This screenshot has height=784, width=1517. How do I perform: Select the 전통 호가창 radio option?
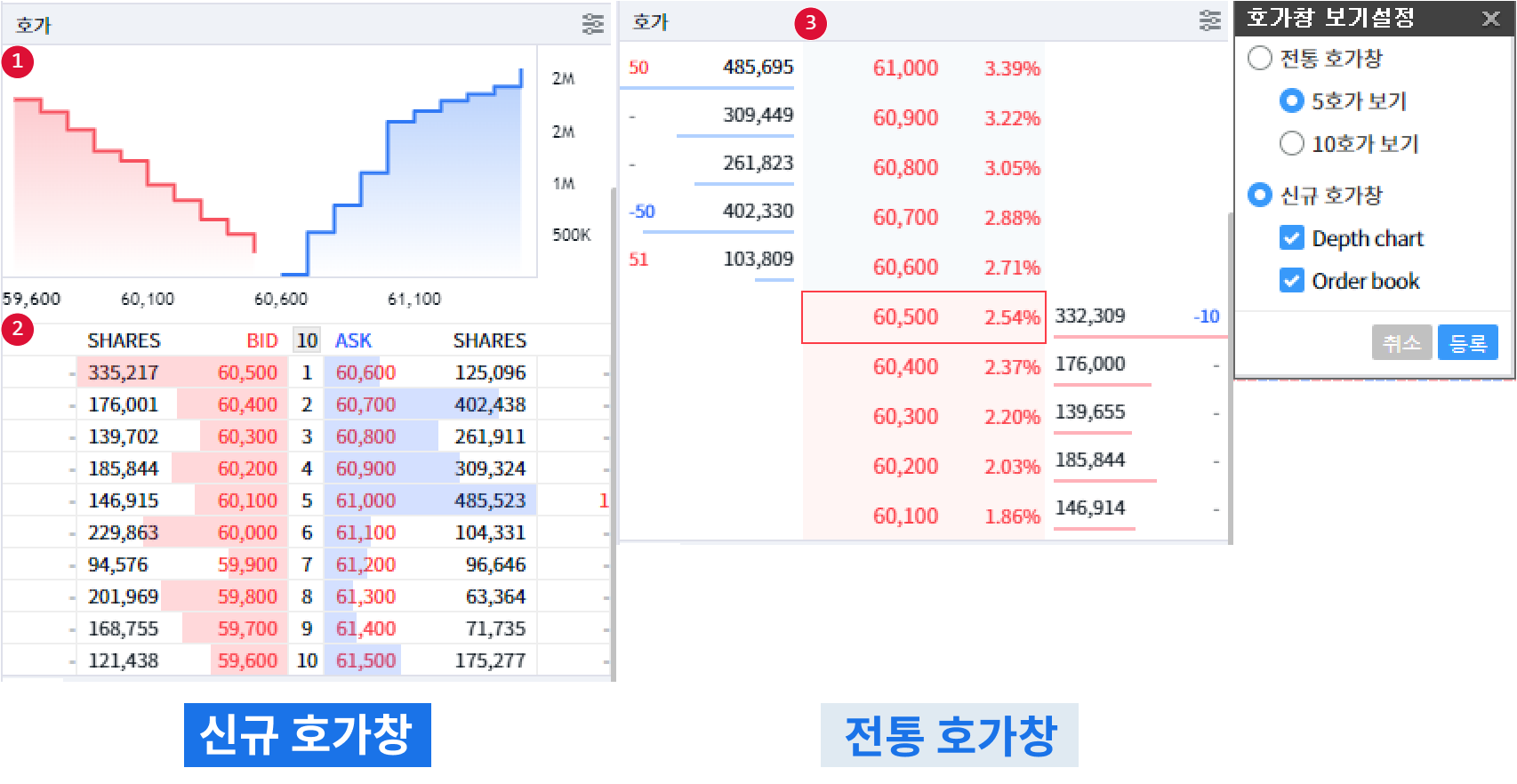coord(1260,59)
